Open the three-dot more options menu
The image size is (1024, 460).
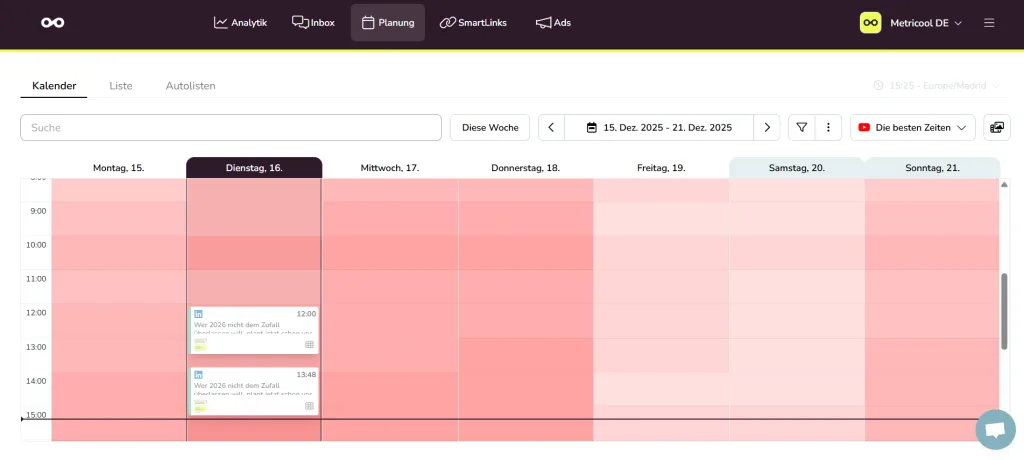[828, 127]
